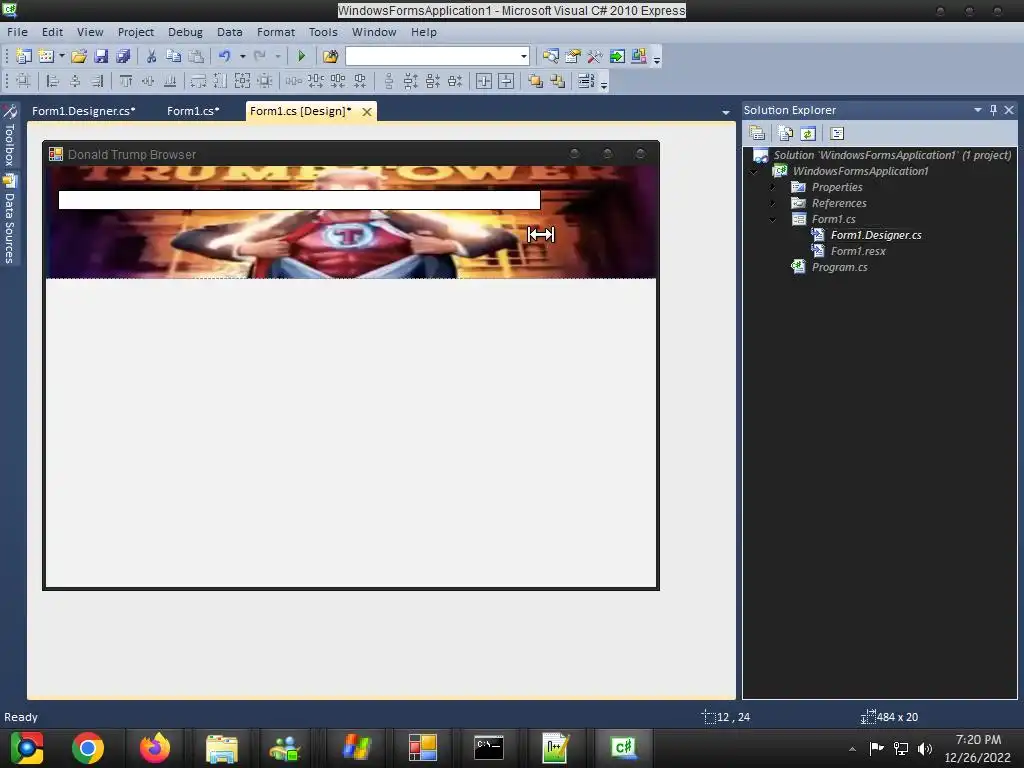Click the Start Page green arrow icon
The image size is (1024, 768).
[616, 56]
